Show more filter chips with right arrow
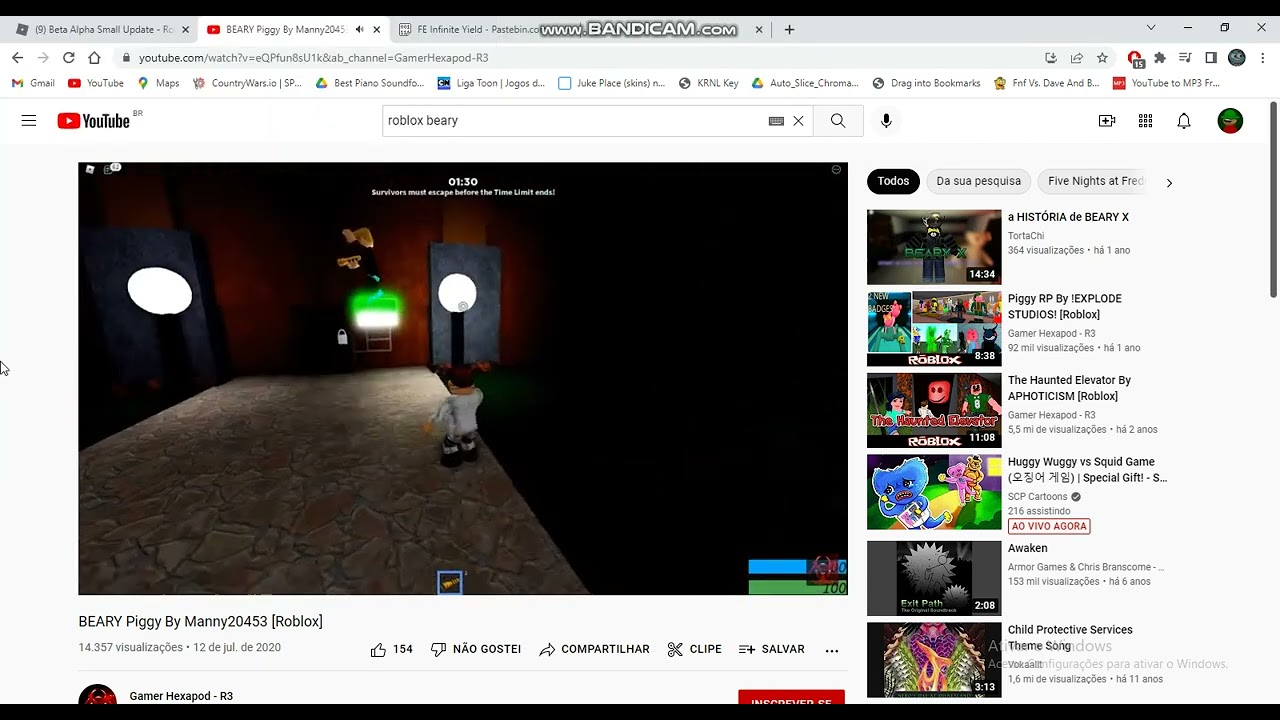Image resolution: width=1280 pixels, height=720 pixels. point(1169,182)
